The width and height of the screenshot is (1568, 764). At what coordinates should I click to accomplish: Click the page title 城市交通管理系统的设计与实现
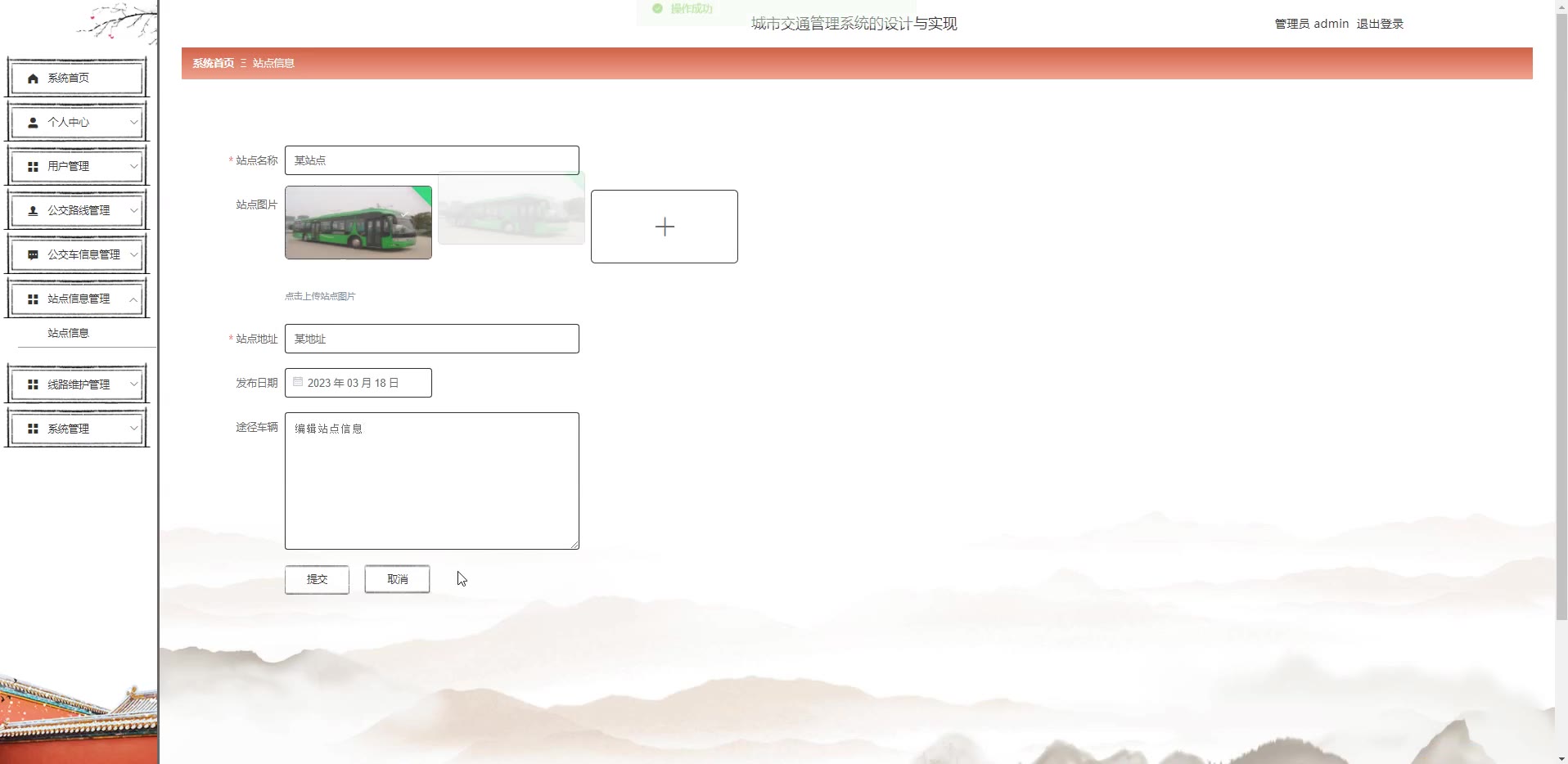[854, 24]
